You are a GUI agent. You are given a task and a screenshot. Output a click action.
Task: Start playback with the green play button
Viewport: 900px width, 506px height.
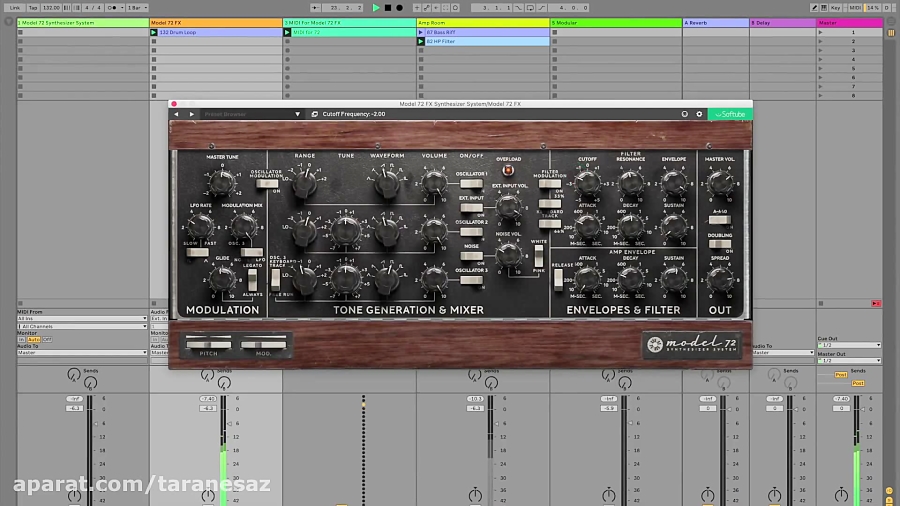click(x=376, y=8)
